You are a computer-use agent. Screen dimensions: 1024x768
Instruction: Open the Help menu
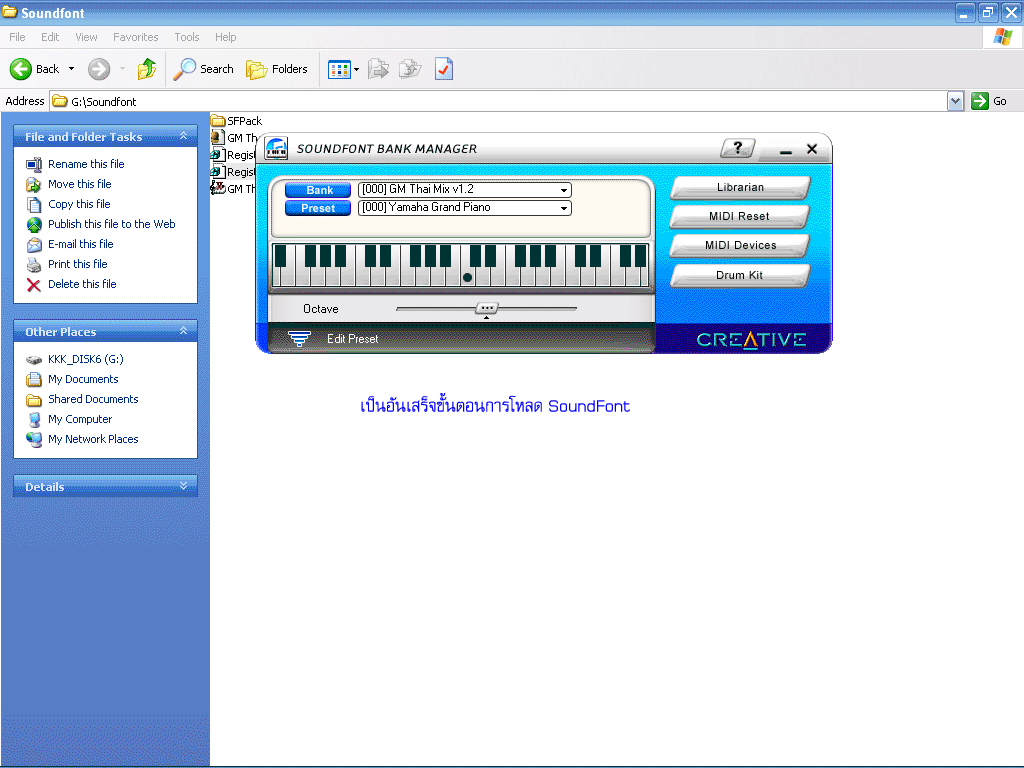pyautogui.click(x=226, y=37)
